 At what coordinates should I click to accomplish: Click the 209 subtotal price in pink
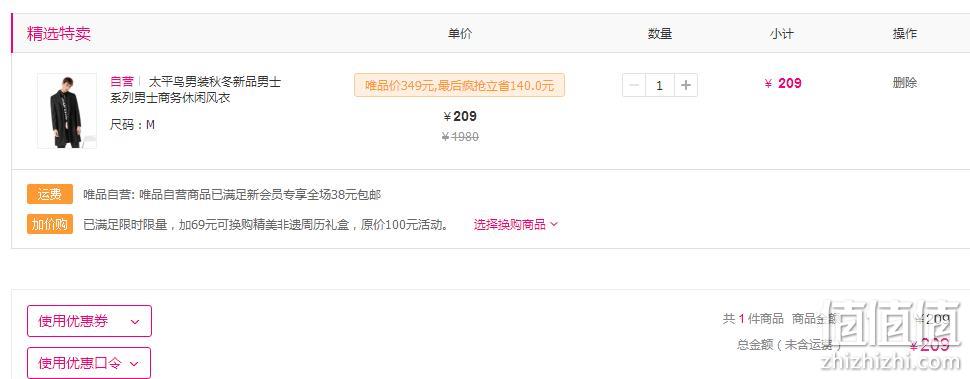pos(783,83)
